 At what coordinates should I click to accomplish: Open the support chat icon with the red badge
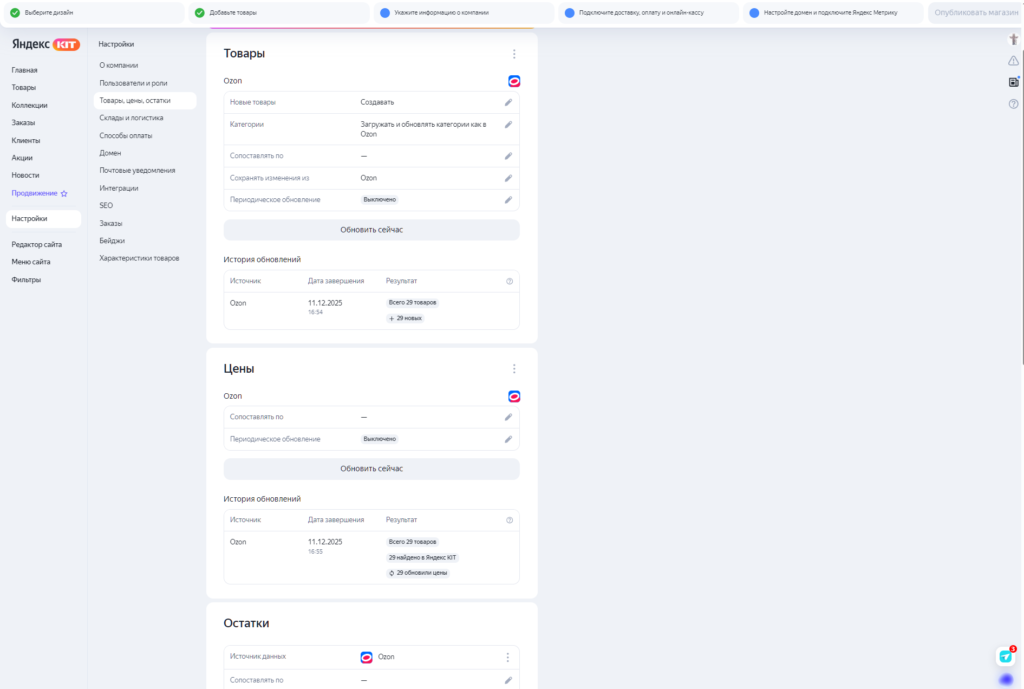coord(1006,656)
